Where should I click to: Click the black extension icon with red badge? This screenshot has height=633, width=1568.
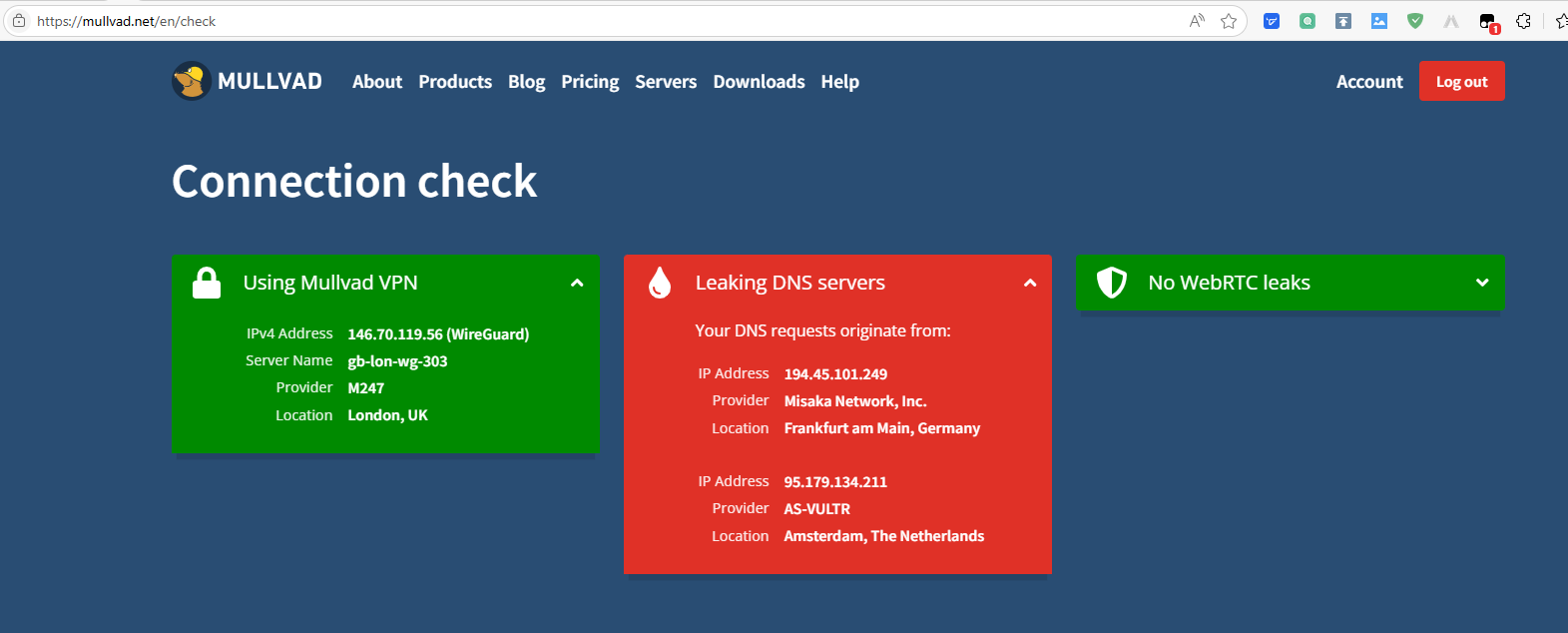[1488, 22]
